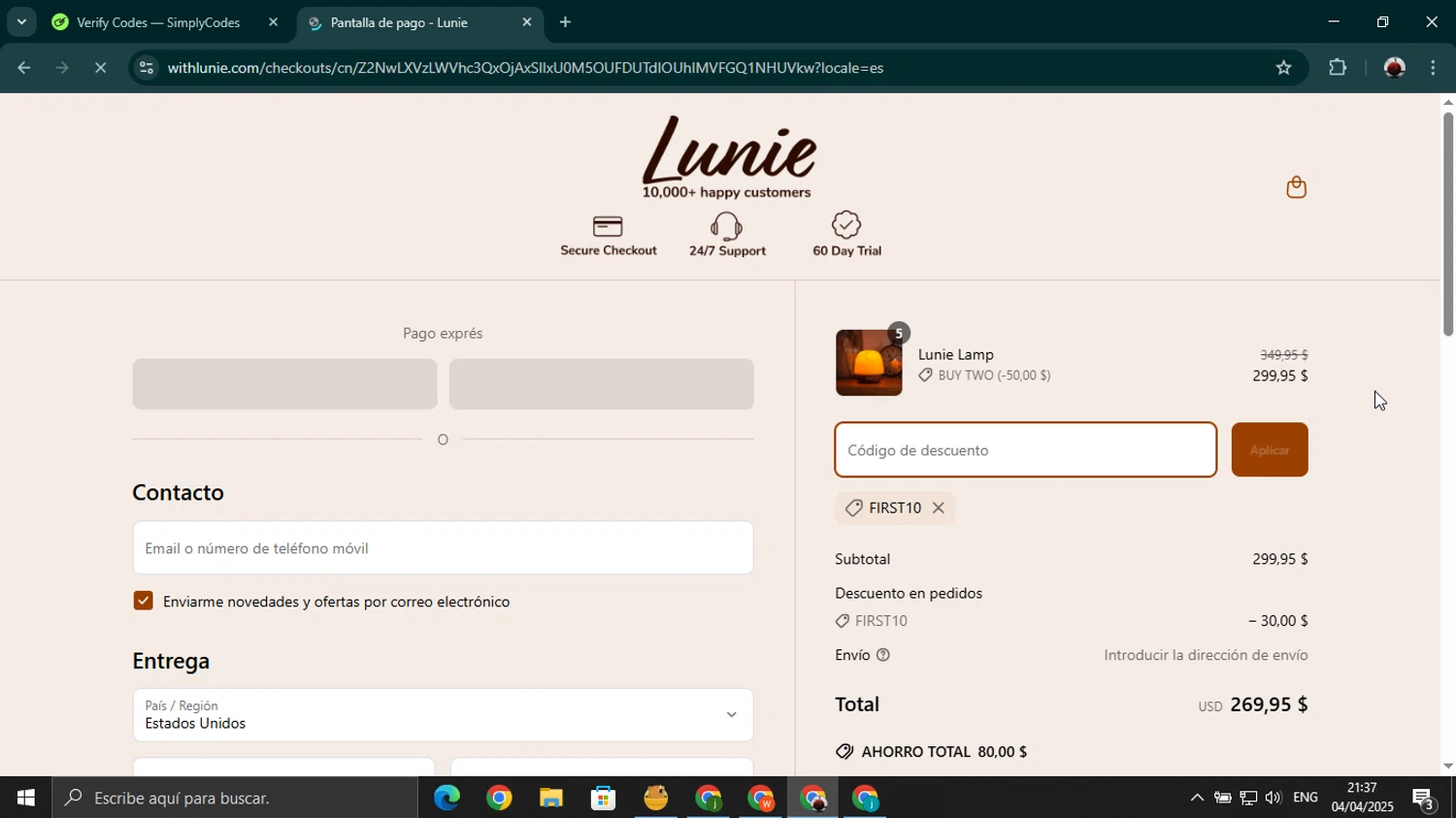The image size is (1456, 818).
Task: View site information icon in address bar
Action: tap(146, 68)
